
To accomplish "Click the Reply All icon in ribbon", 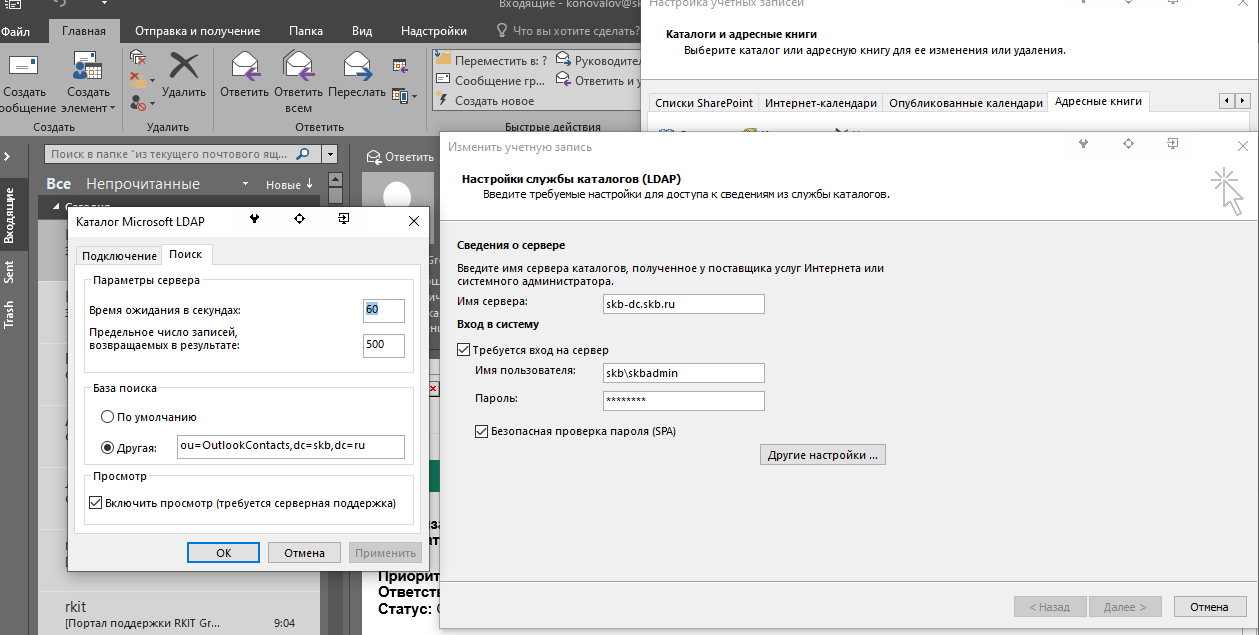I will [299, 66].
